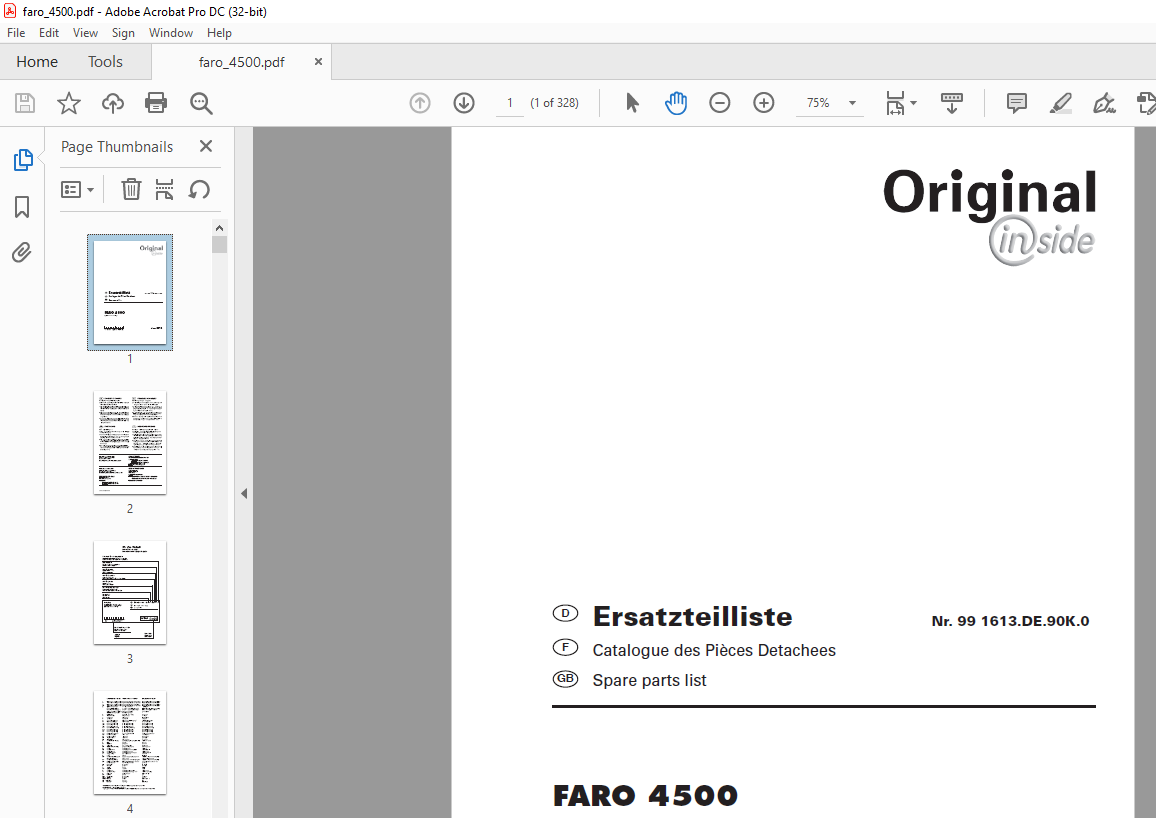
Task: Open the View menu
Action: point(85,32)
